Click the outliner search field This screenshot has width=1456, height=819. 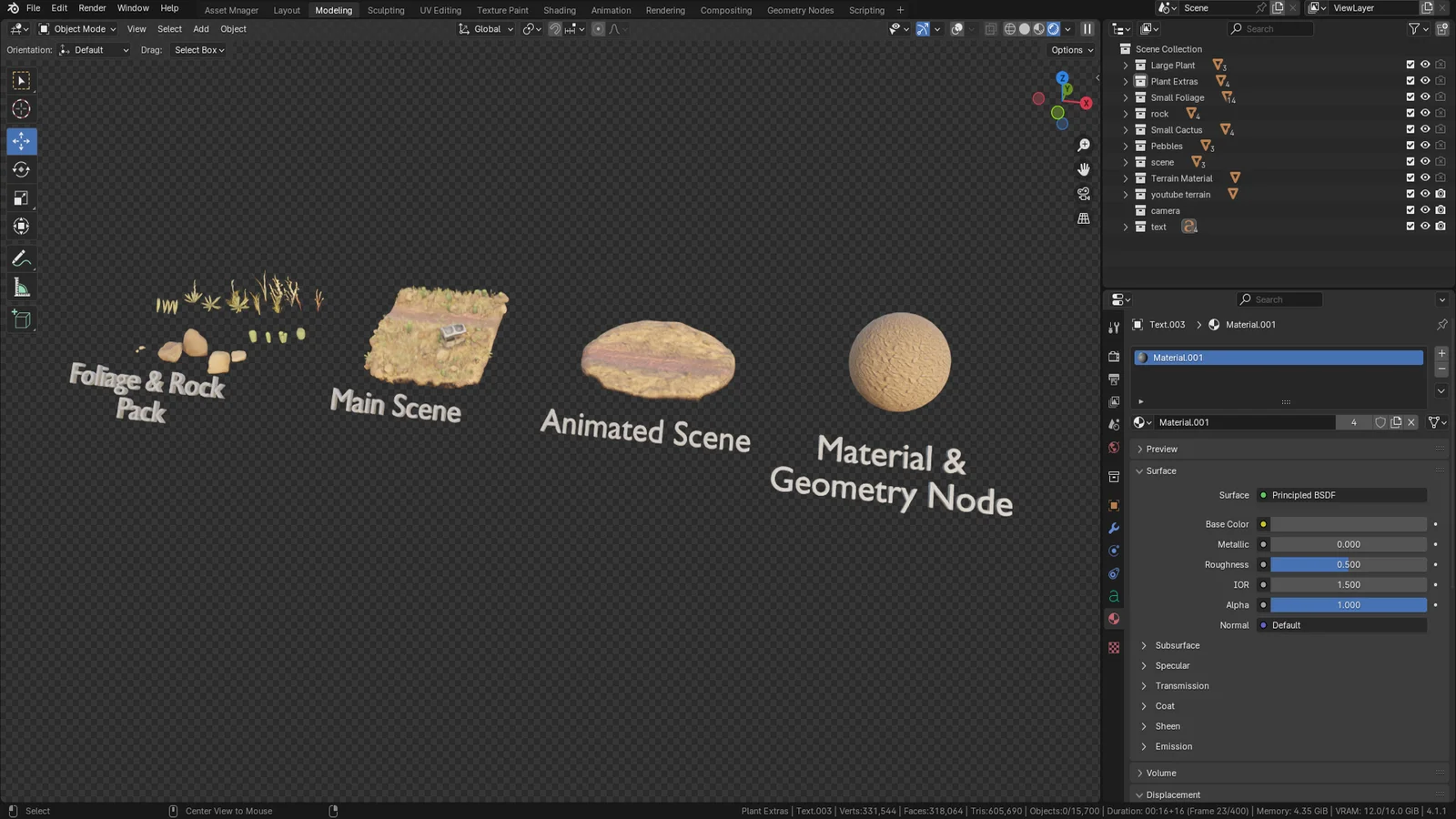(x=1270, y=29)
